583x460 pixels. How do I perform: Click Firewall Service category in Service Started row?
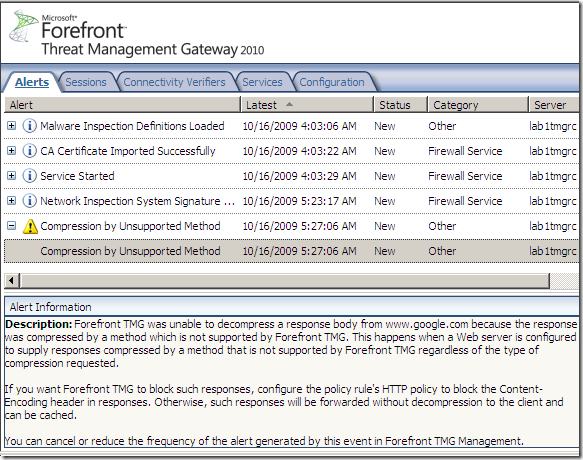(465, 176)
